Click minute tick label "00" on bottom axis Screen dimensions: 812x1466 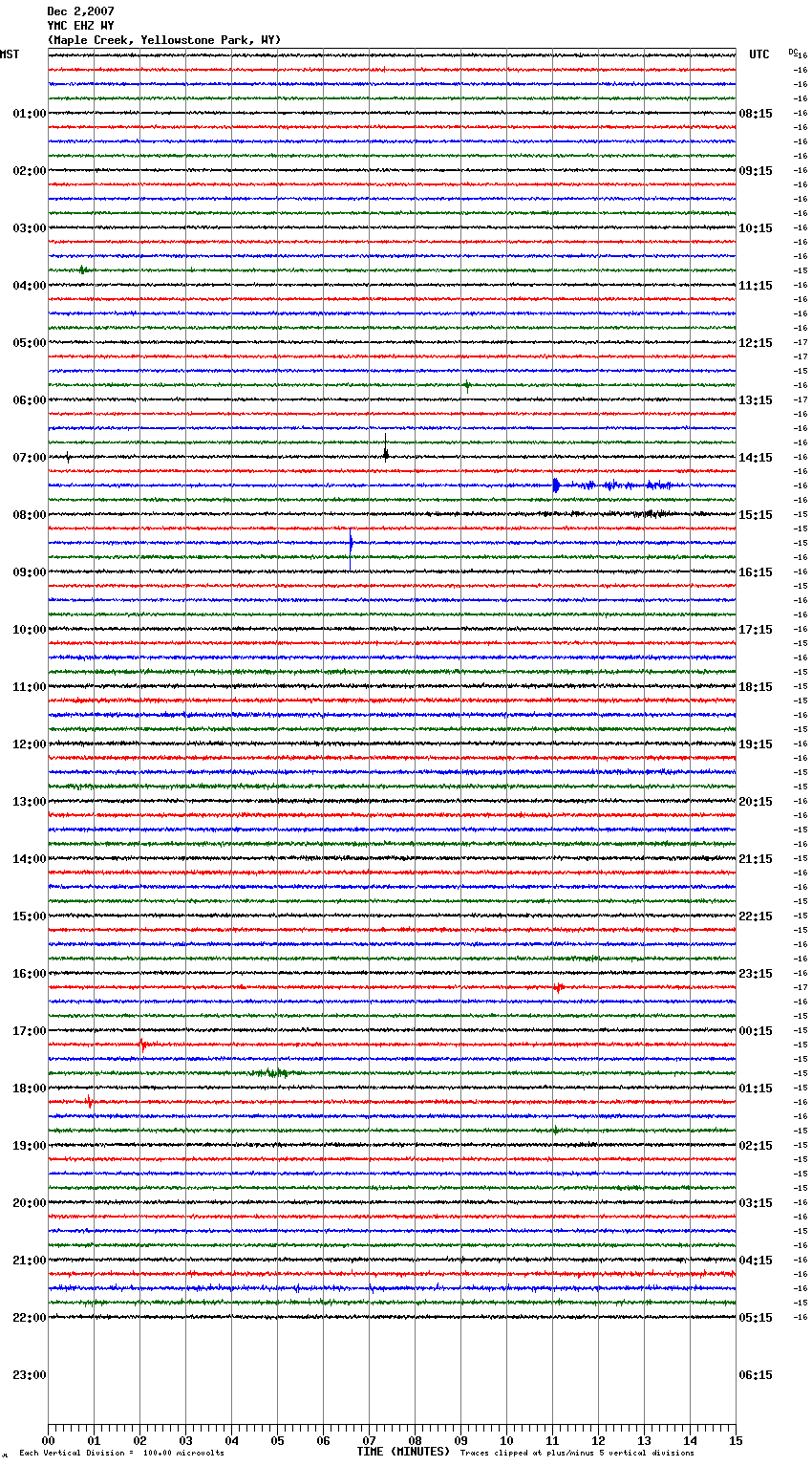[48, 1440]
